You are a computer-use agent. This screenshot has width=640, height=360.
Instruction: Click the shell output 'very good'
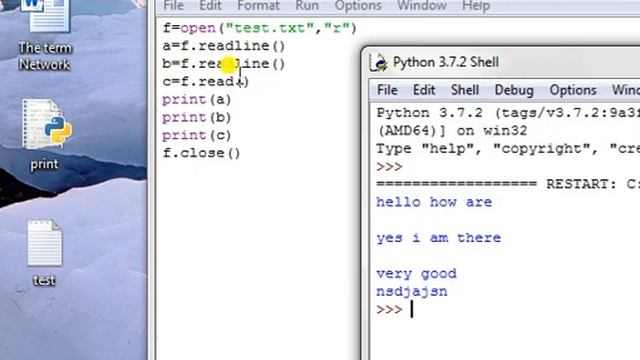416,273
